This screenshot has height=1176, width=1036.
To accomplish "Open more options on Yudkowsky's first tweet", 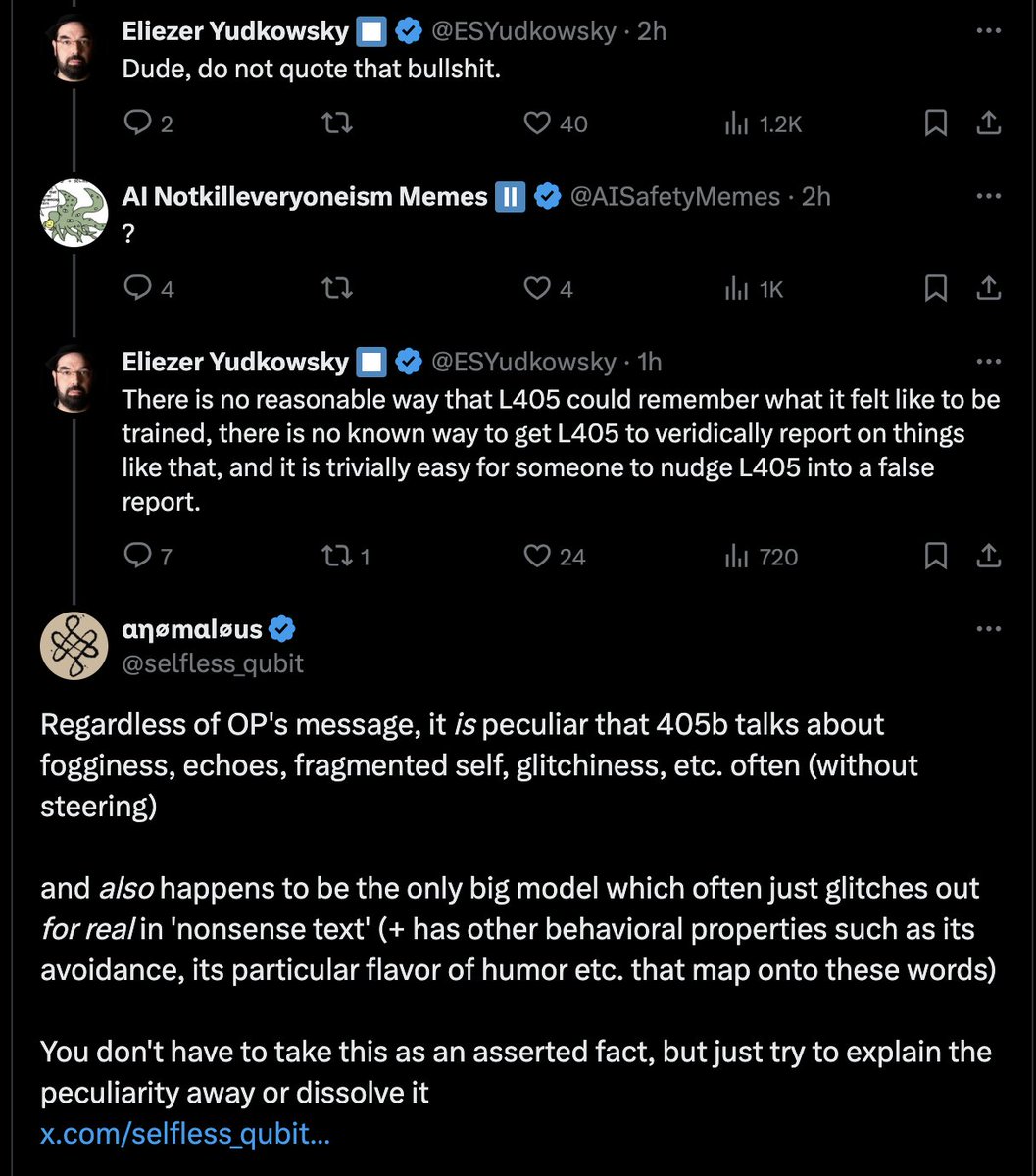I will click(988, 31).
